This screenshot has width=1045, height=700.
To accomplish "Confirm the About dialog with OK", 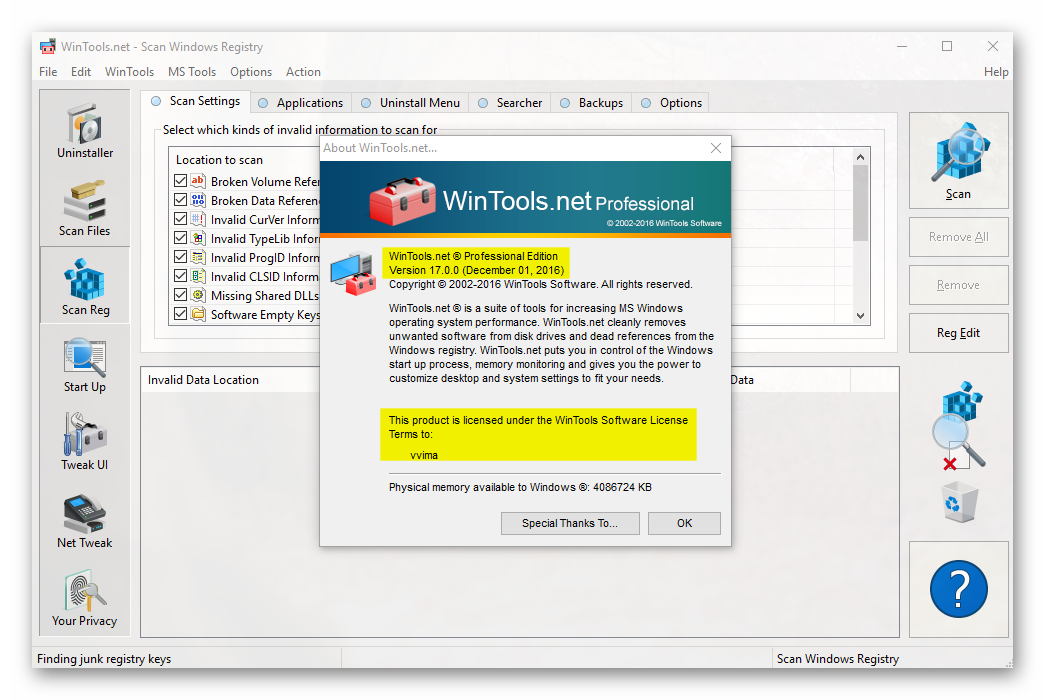I will tap(684, 523).
